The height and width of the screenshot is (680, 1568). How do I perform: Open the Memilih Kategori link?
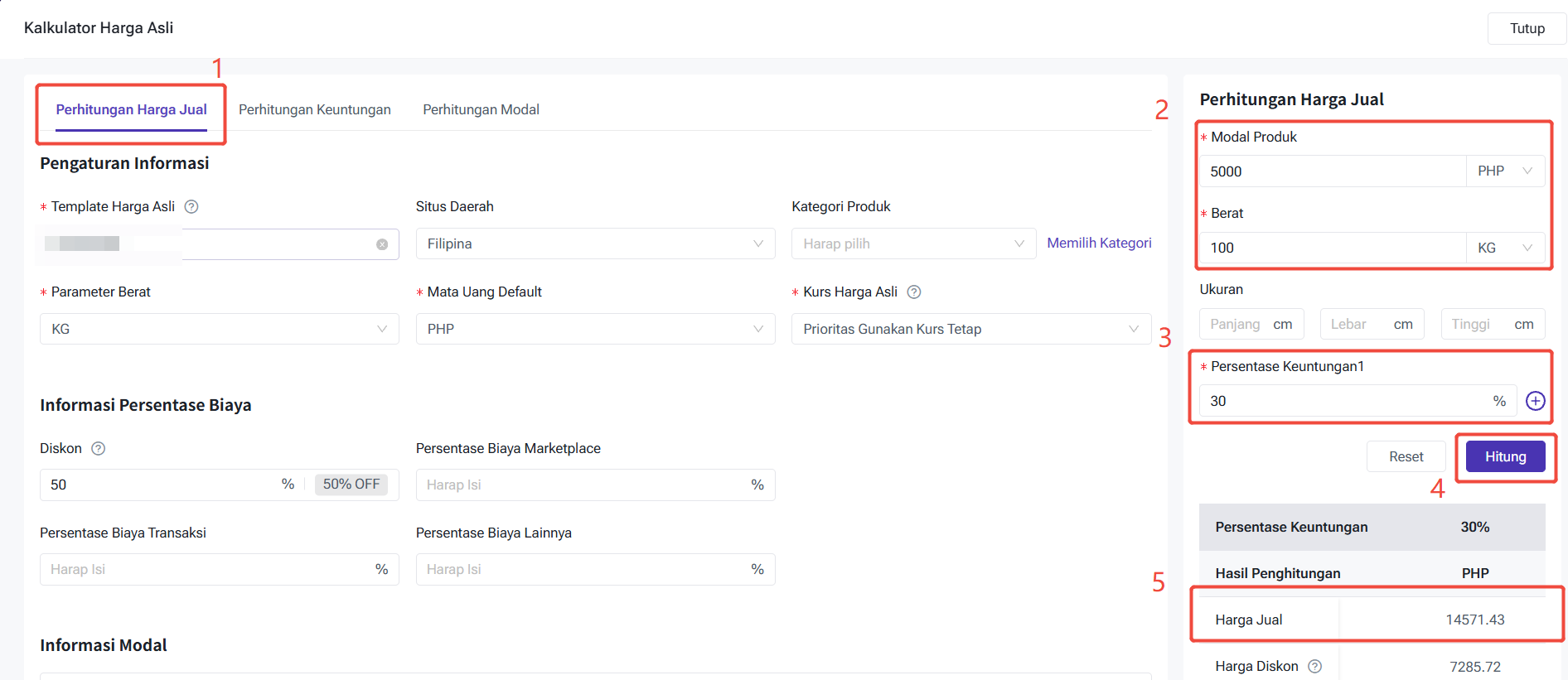(1099, 244)
